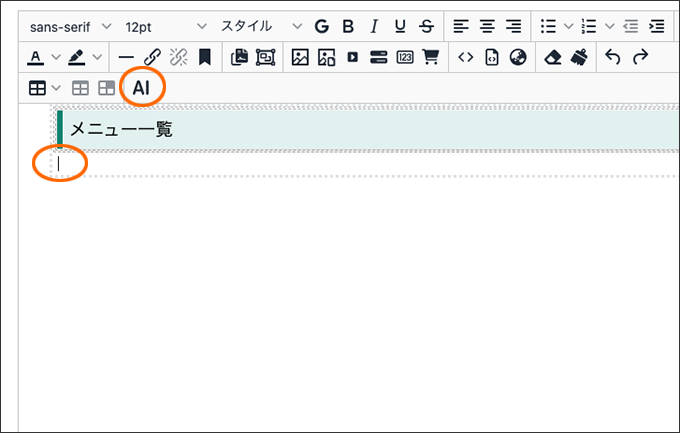Insert a numbered list
Screen dimensions: 680x433
tap(589, 27)
